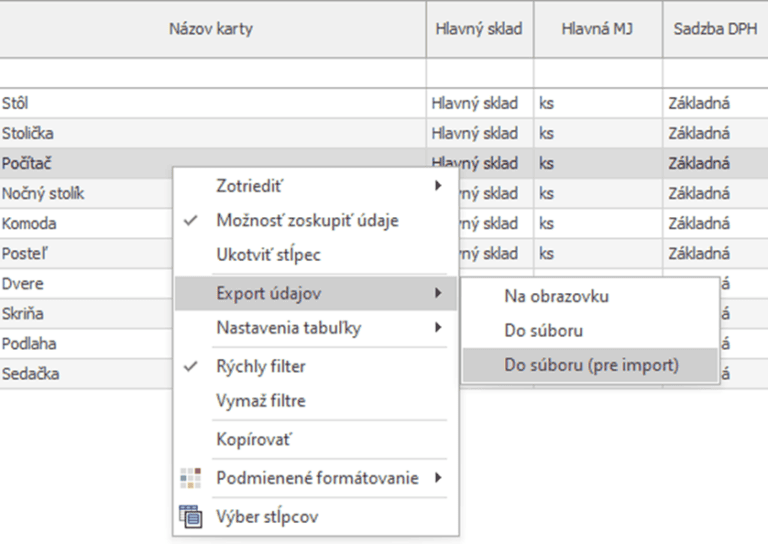Toggle the Možnosť zoskupiť údaje checkmark
Viewport: 768px width, 544px height.
coord(192,220)
